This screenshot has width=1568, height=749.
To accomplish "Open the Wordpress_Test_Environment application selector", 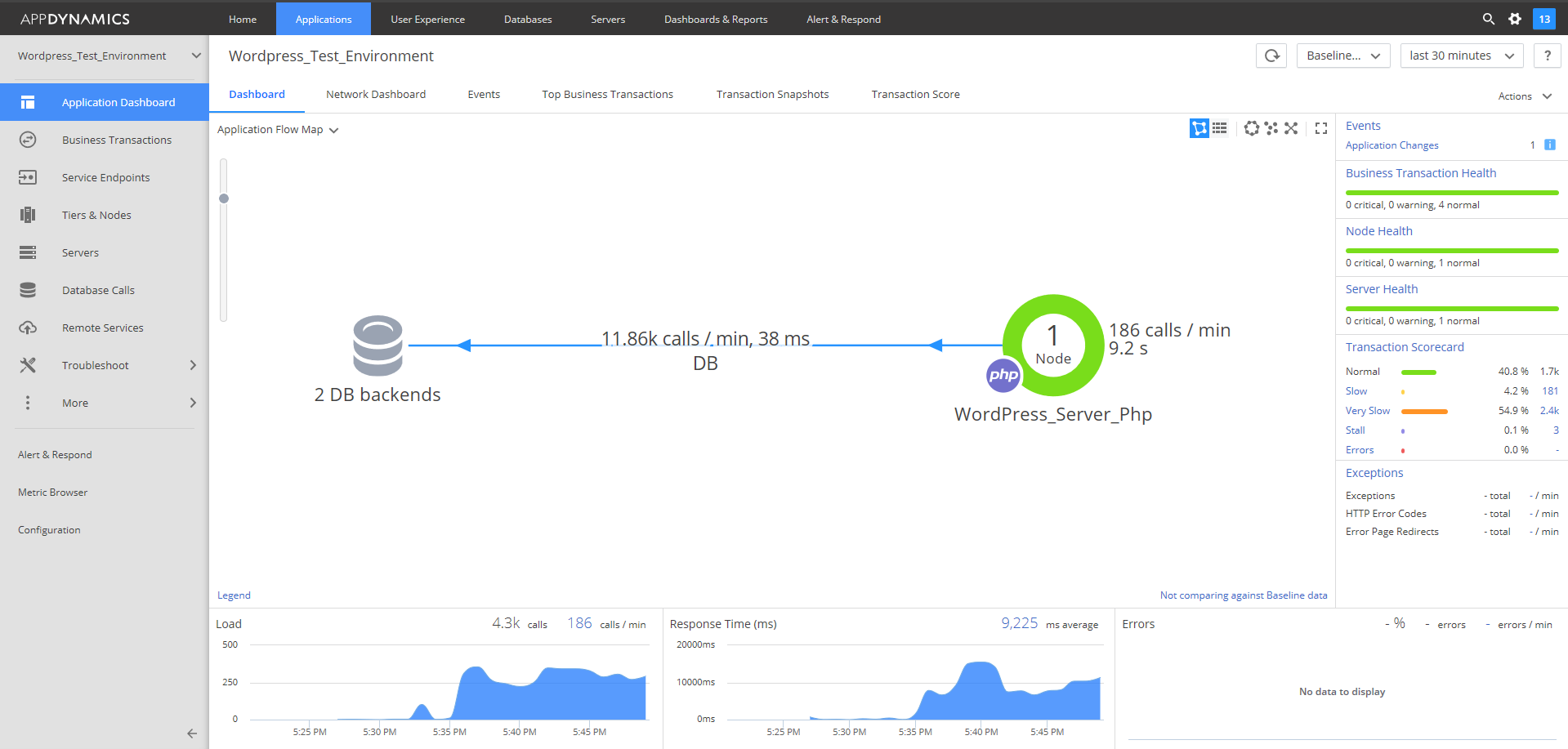I will click(x=109, y=56).
